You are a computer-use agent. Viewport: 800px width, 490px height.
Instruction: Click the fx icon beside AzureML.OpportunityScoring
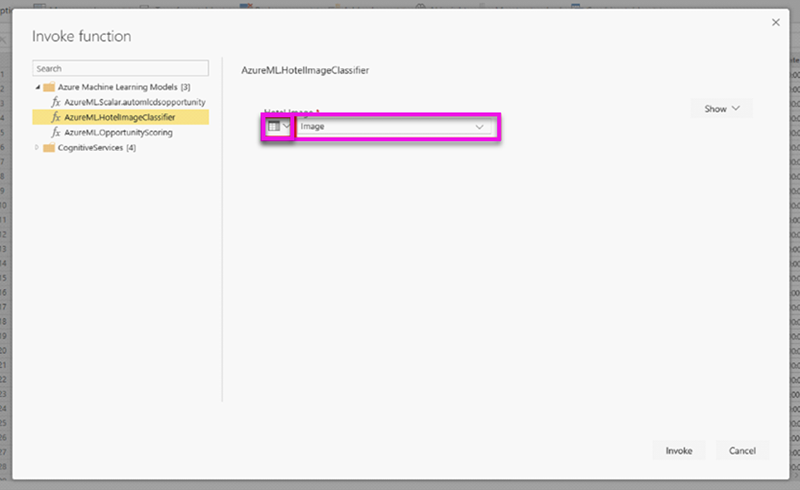[56, 133]
